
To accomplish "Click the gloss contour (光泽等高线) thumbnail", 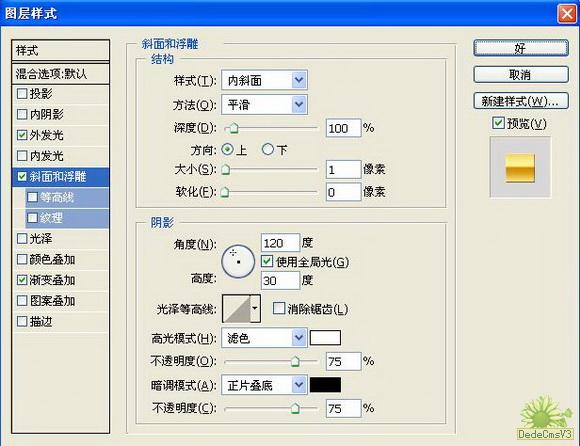I will tap(236, 308).
